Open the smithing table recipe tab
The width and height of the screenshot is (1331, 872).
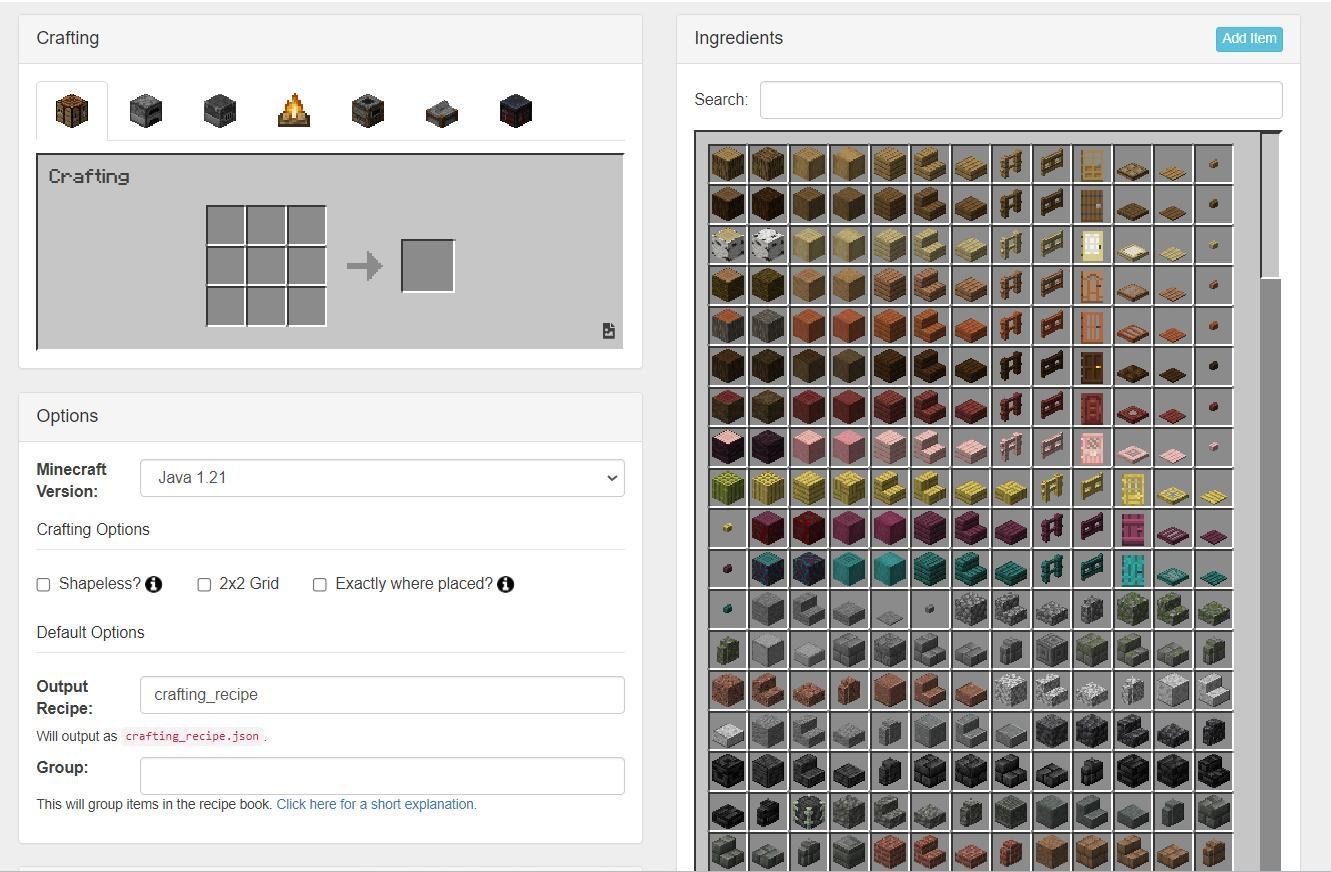pyautogui.click(x=516, y=111)
